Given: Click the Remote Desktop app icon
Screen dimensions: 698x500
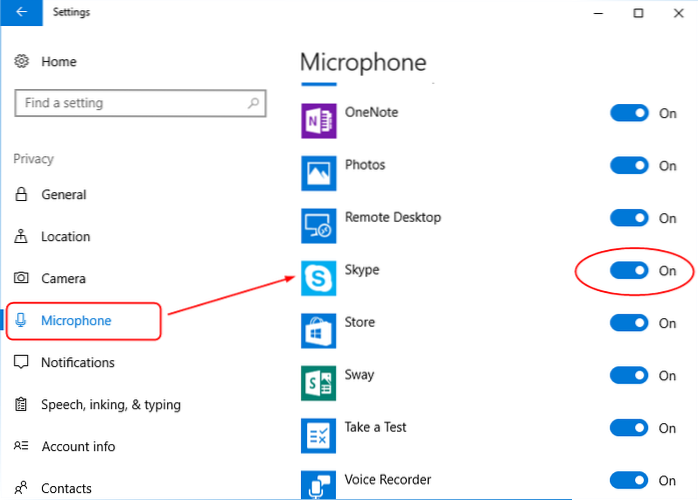Looking at the screenshot, I should point(319,226).
